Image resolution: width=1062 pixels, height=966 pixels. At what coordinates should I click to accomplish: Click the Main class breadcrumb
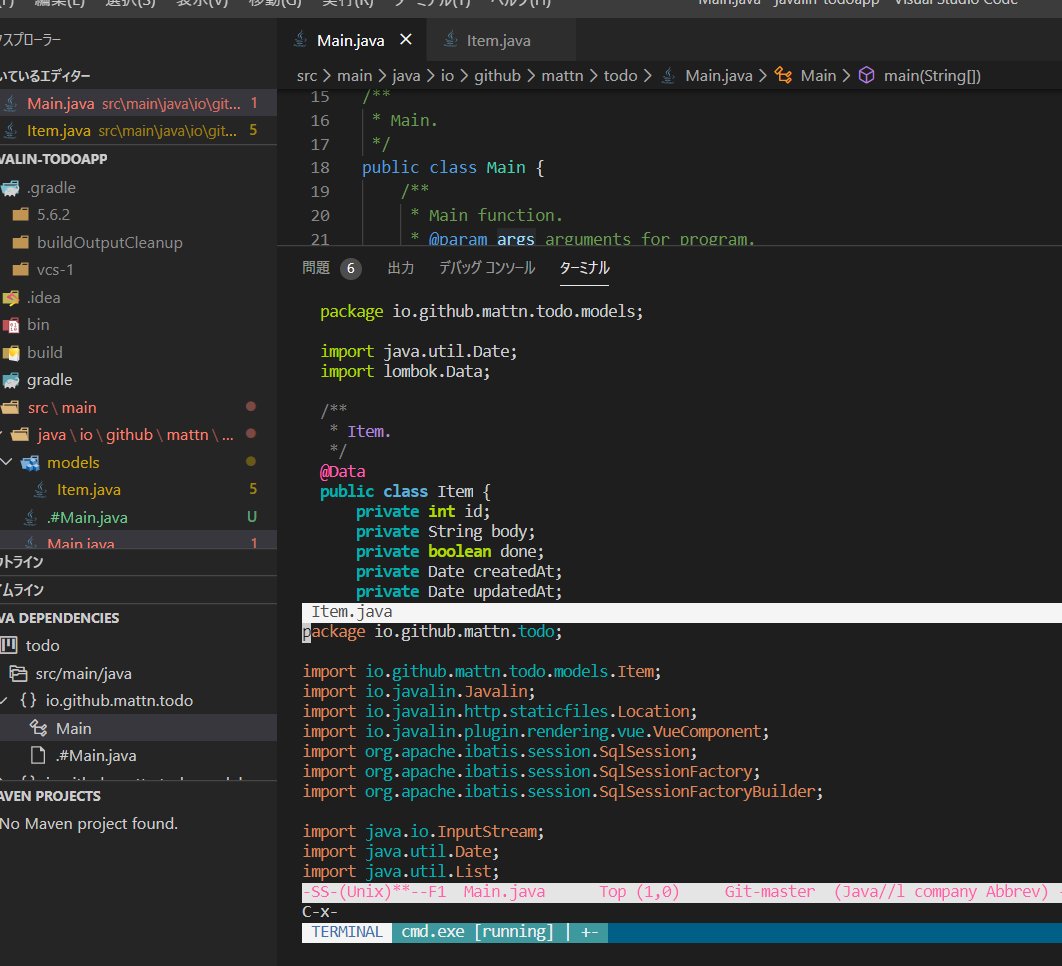click(818, 75)
